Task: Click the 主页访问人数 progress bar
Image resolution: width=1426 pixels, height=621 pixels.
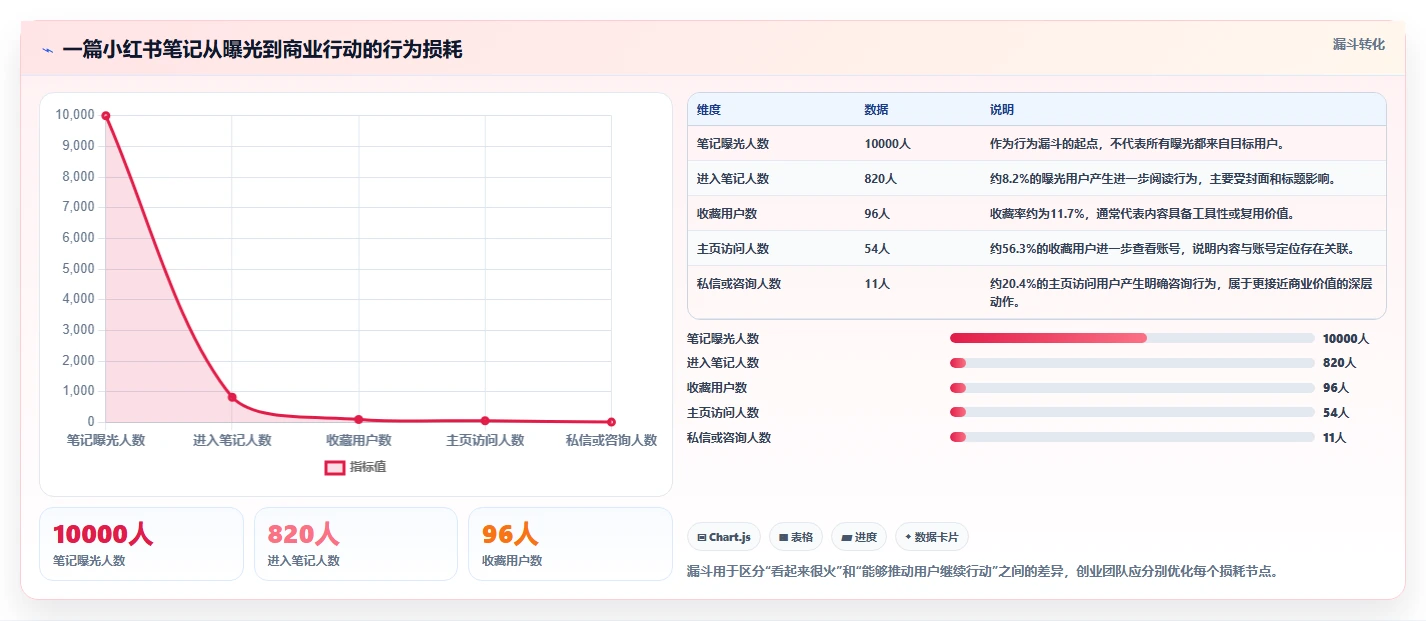Action: click(1132, 412)
